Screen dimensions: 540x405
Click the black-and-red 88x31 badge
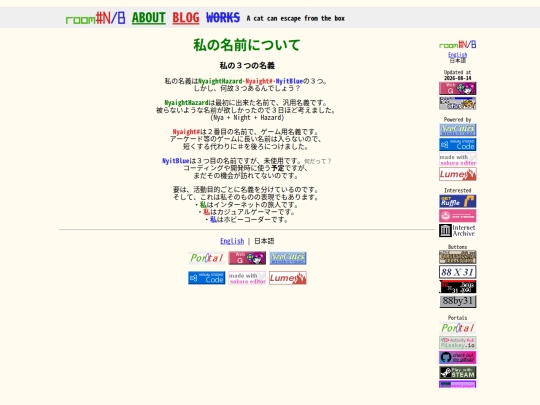point(457,287)
